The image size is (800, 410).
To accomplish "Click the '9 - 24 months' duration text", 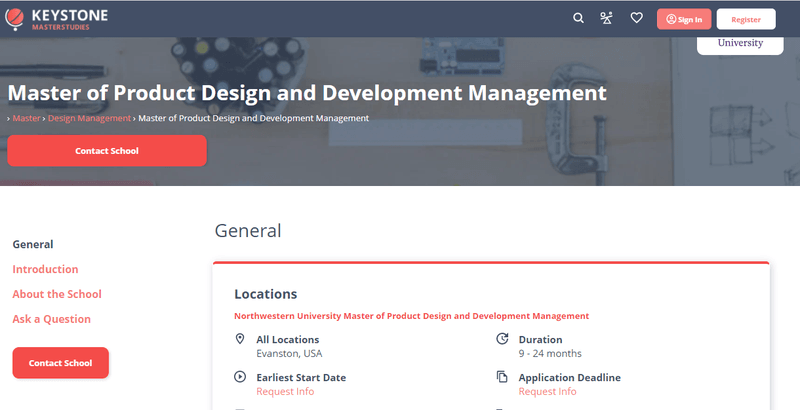I will (x=550, y=353).
